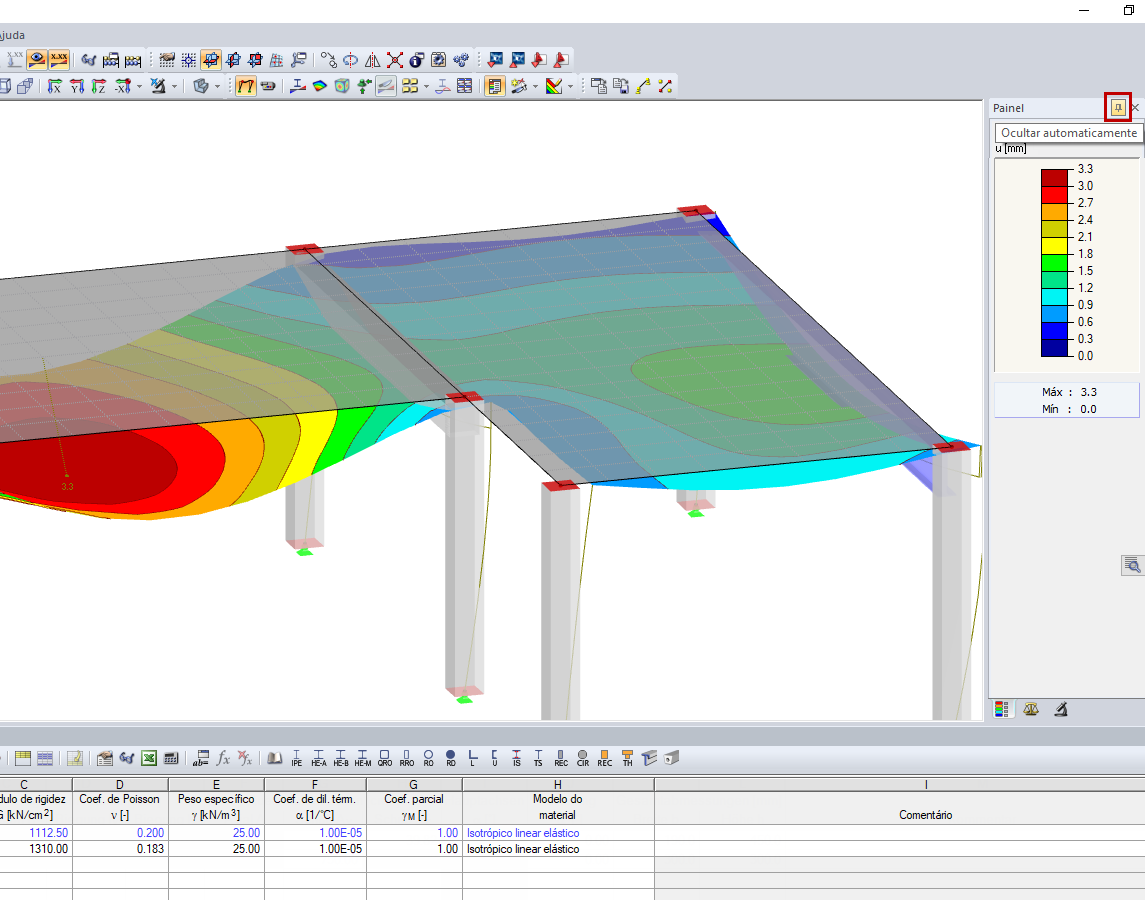Select the HE-M cross-section icon
Viewport: 1145px width, 900px height.
(362, 758)
